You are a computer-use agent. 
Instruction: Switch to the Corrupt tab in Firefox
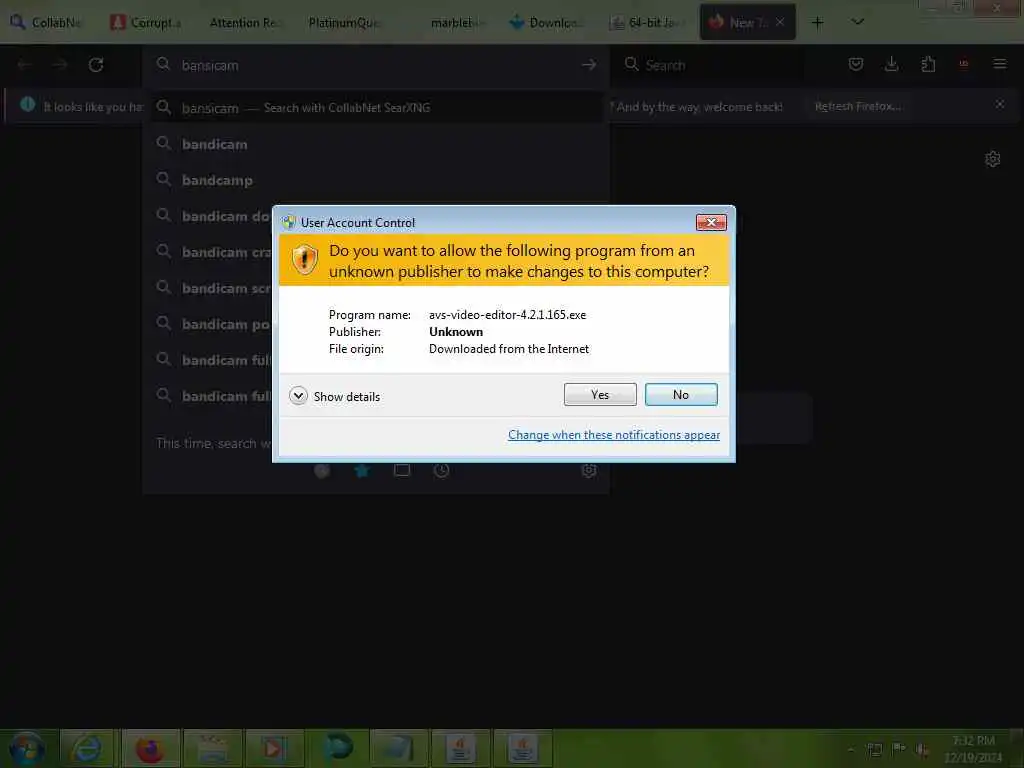click(x=146, y=23)
